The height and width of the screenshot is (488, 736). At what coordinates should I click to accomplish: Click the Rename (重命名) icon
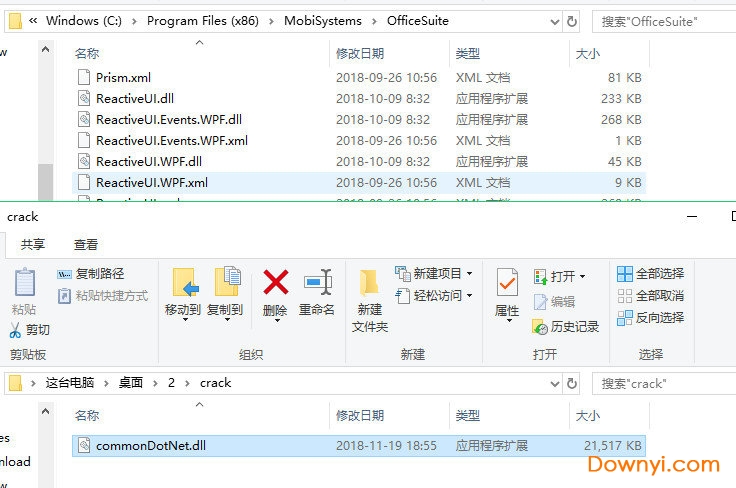tap(318, 282)
